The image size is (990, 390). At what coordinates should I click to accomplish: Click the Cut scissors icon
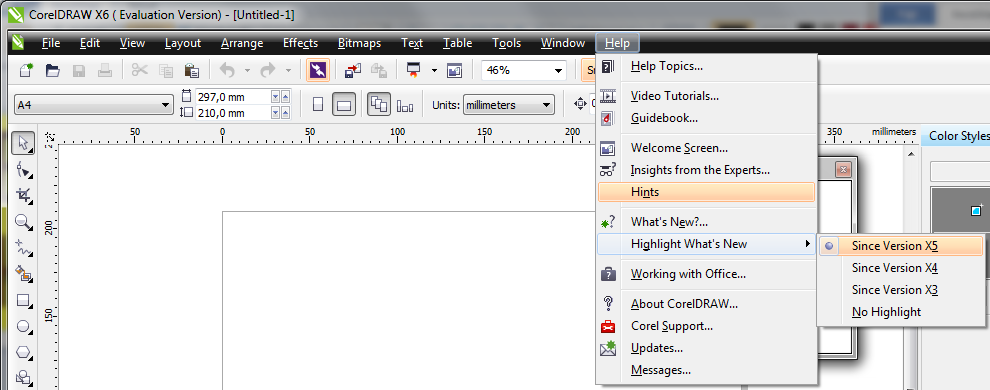[140, 71]
